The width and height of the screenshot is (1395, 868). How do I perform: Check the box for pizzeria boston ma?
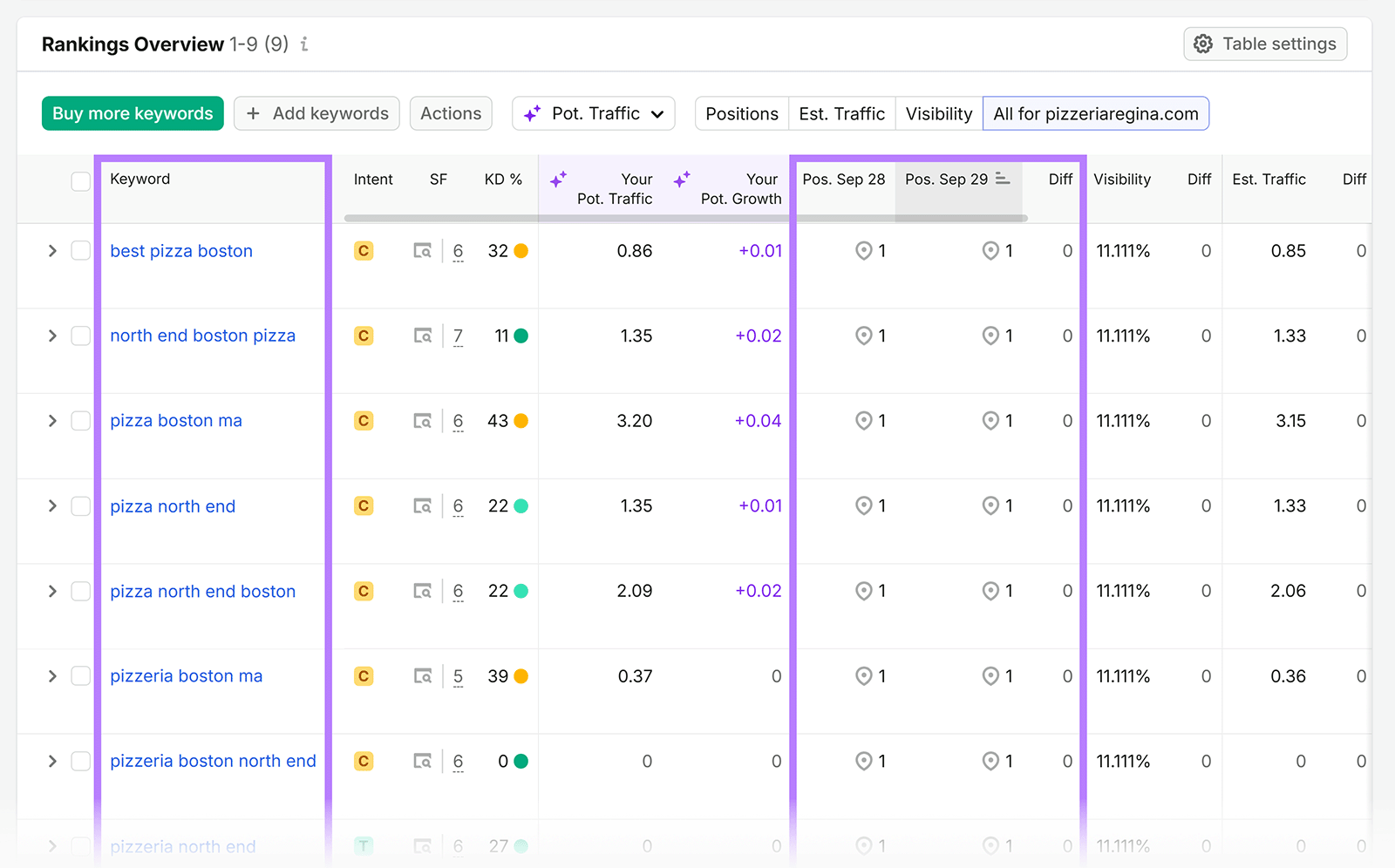pos(80,676)
